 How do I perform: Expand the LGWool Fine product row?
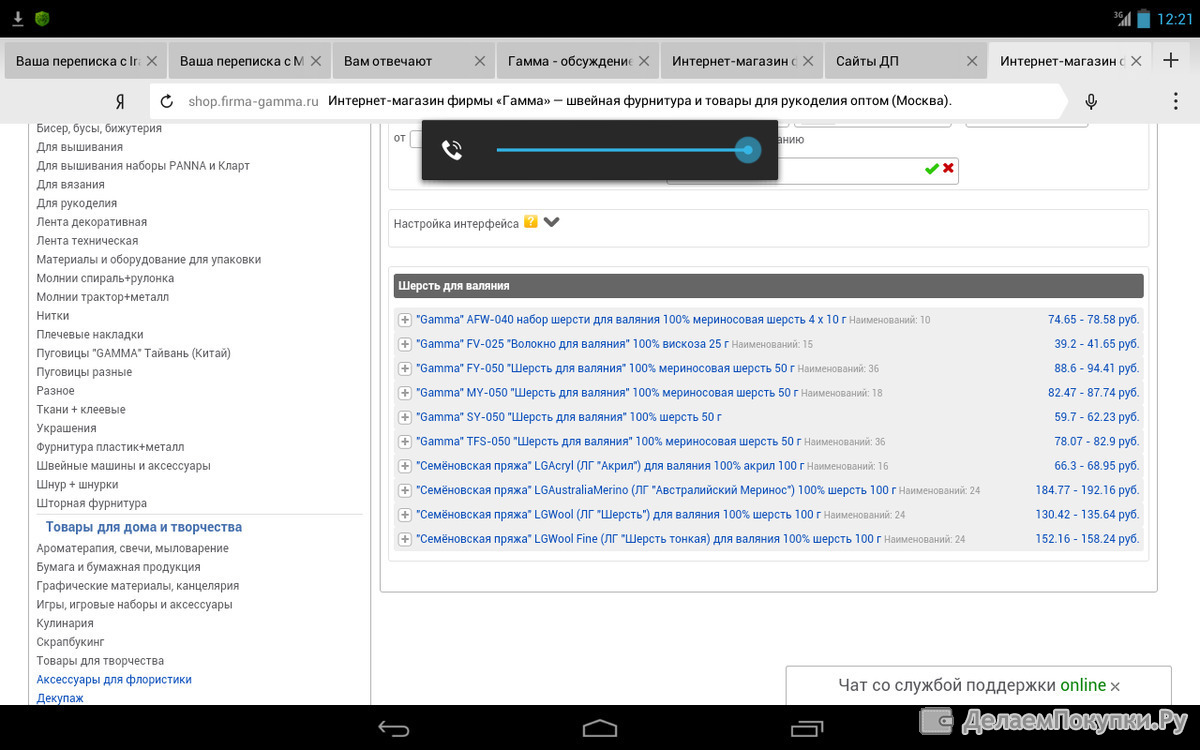click(405, 539)
